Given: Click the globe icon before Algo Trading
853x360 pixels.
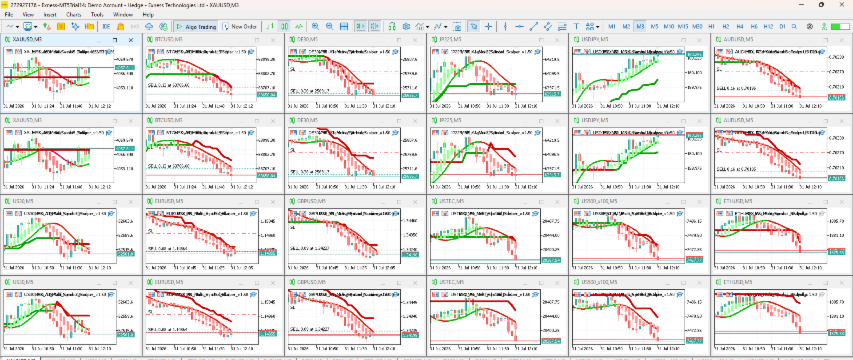Looking at the screenshot, I should 163,26.
